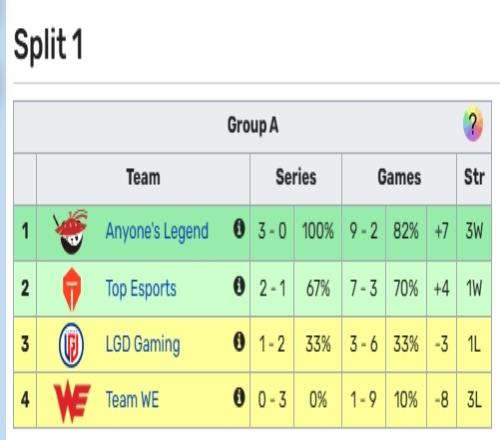500x440 pixels.
Task: Open info icon beside Top Esports
Action: 239,287
